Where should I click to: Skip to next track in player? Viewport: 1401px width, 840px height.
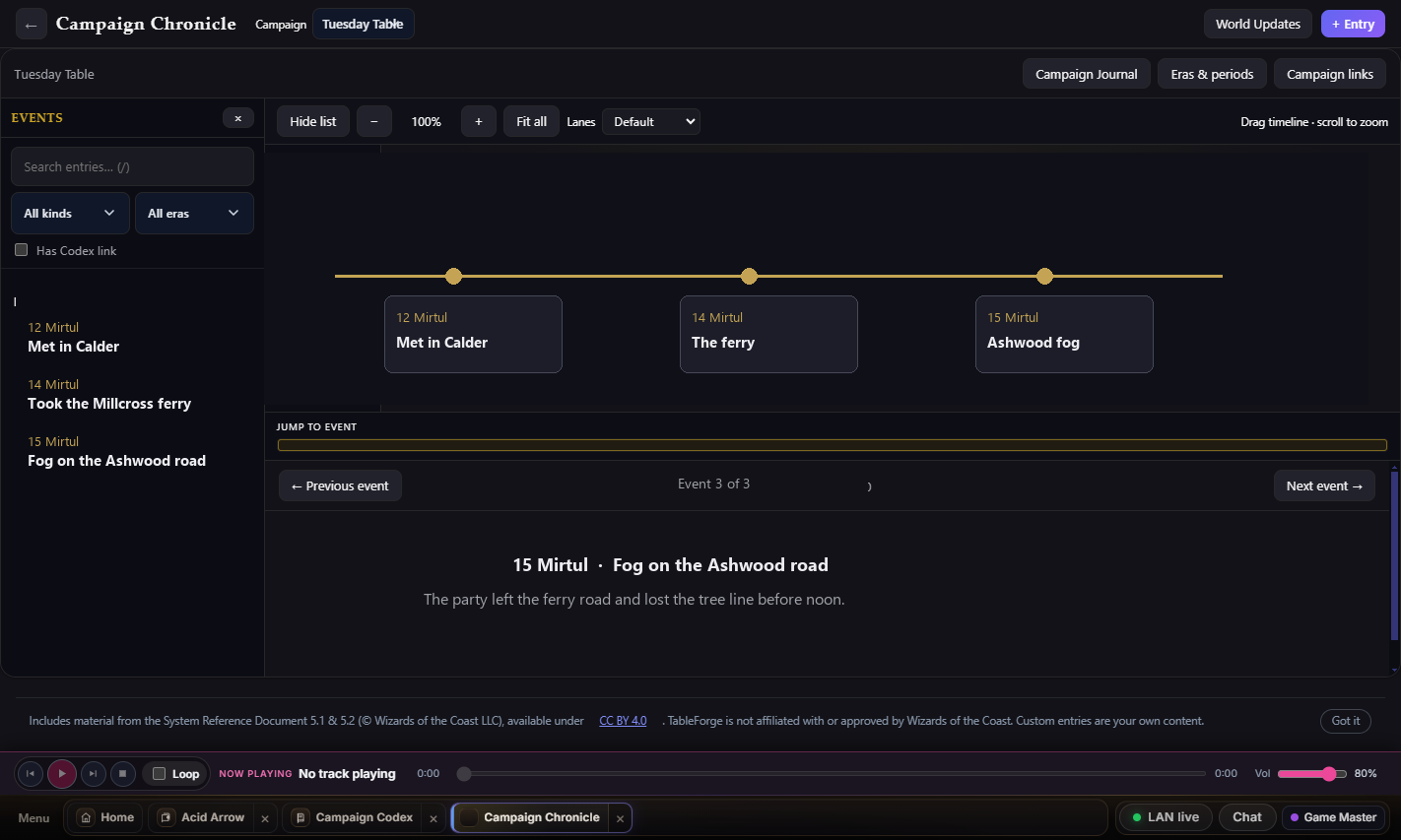93,774
